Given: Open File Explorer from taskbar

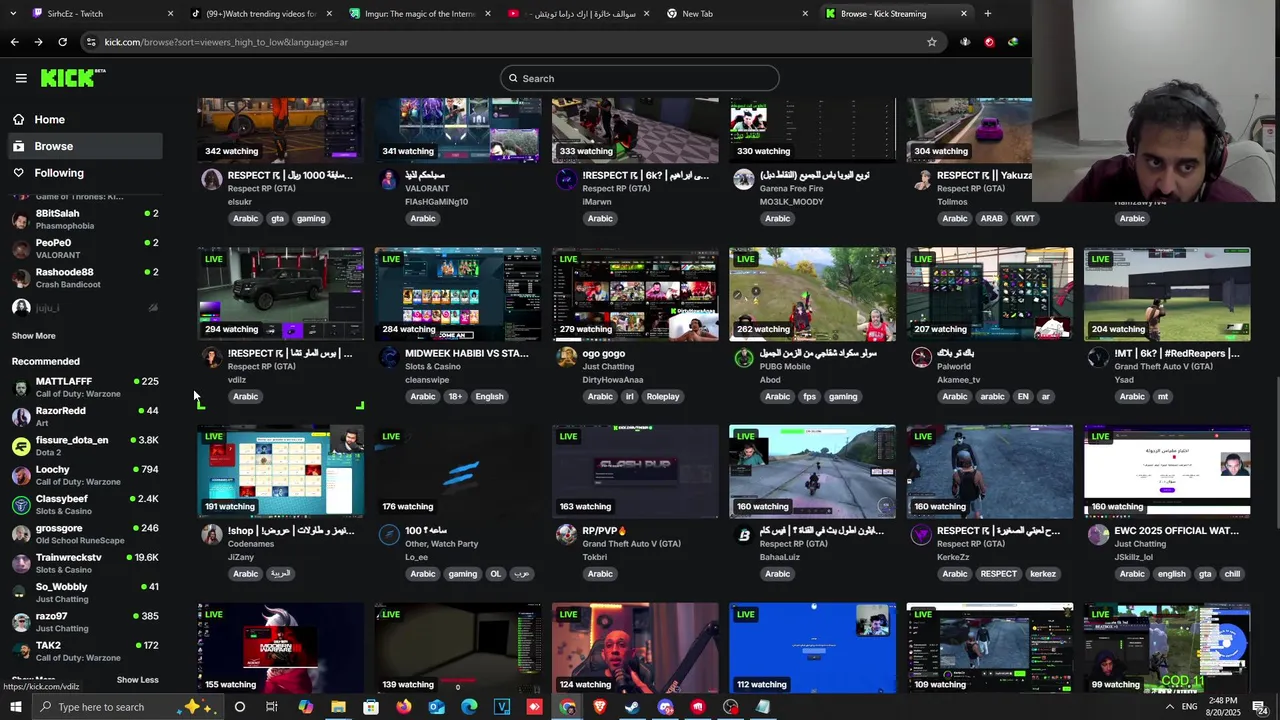Looking at the screenshot, I should (x=338, y=707).
